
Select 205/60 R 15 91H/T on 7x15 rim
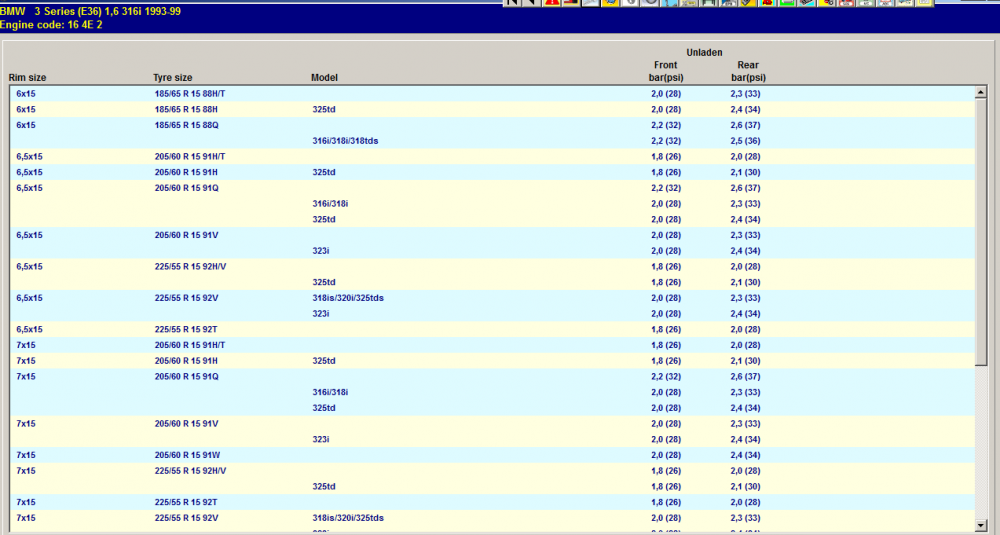click(x=189, y=345)
